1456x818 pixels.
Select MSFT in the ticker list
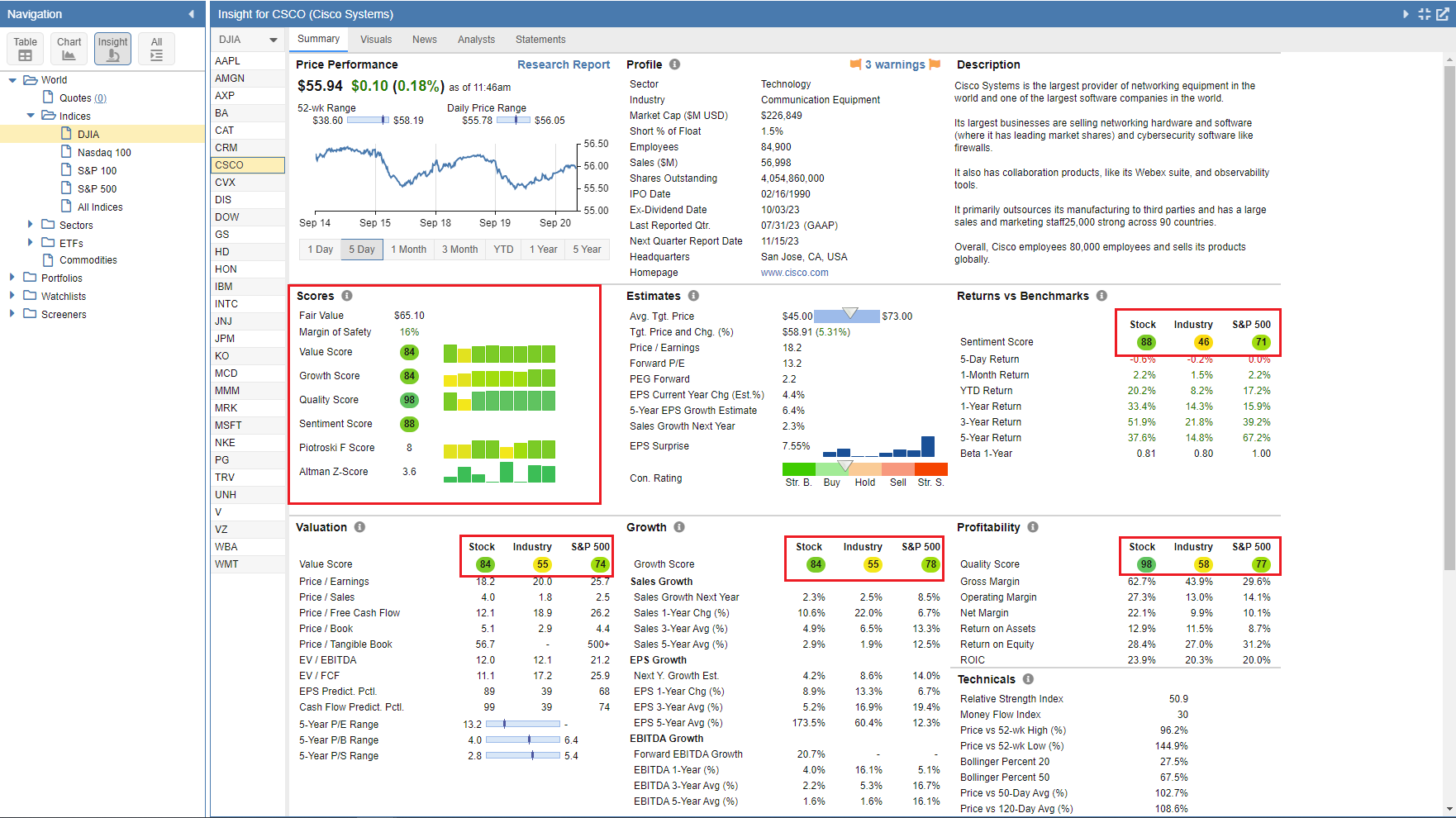(x=248, y=426)
